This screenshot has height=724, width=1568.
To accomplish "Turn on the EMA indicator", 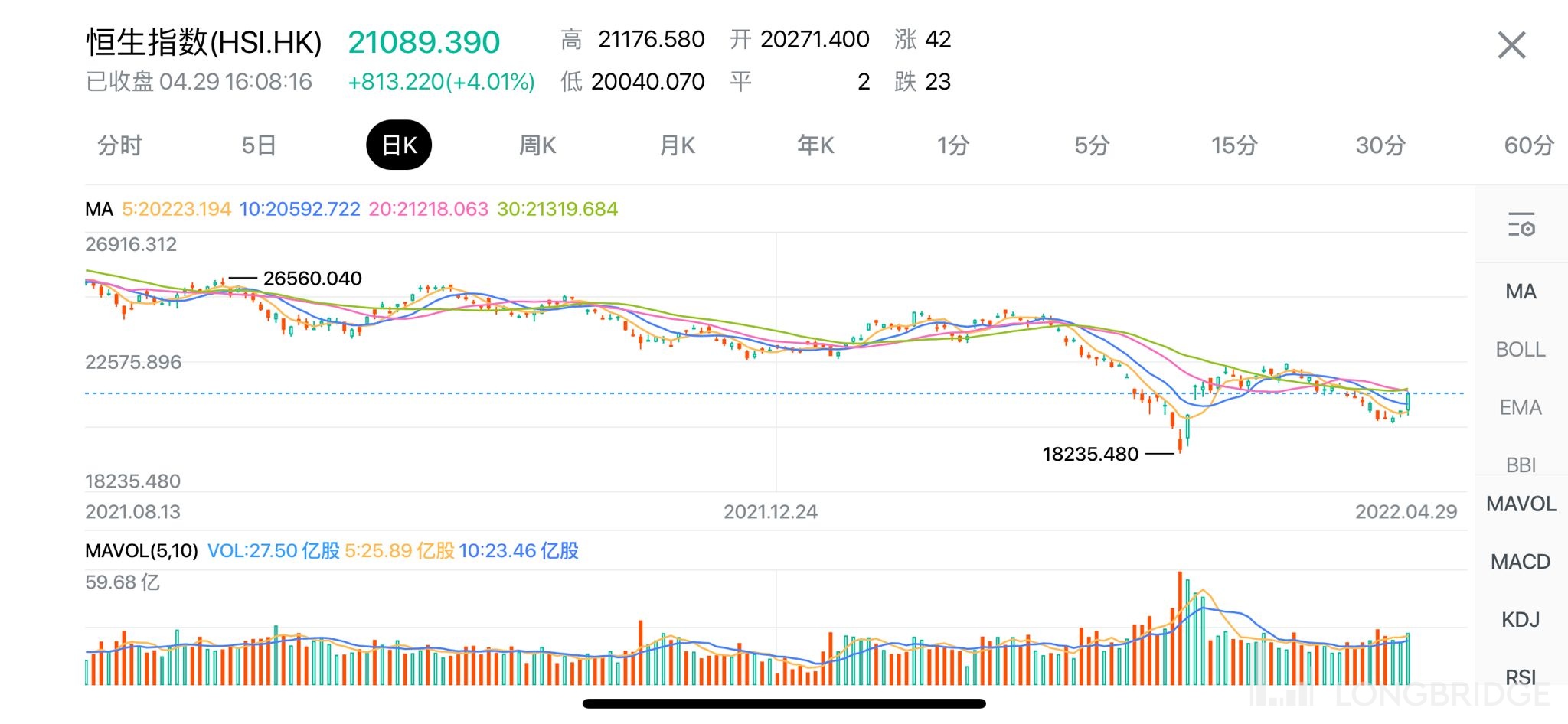I will (x=1521, y=408).
